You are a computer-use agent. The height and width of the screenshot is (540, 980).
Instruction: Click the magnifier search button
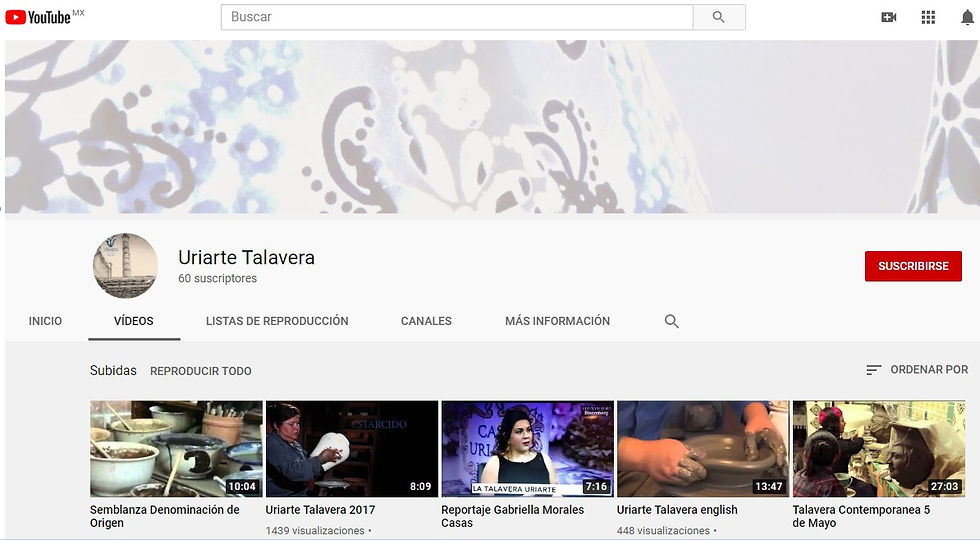pyautogui.click(x=719, y=17)
